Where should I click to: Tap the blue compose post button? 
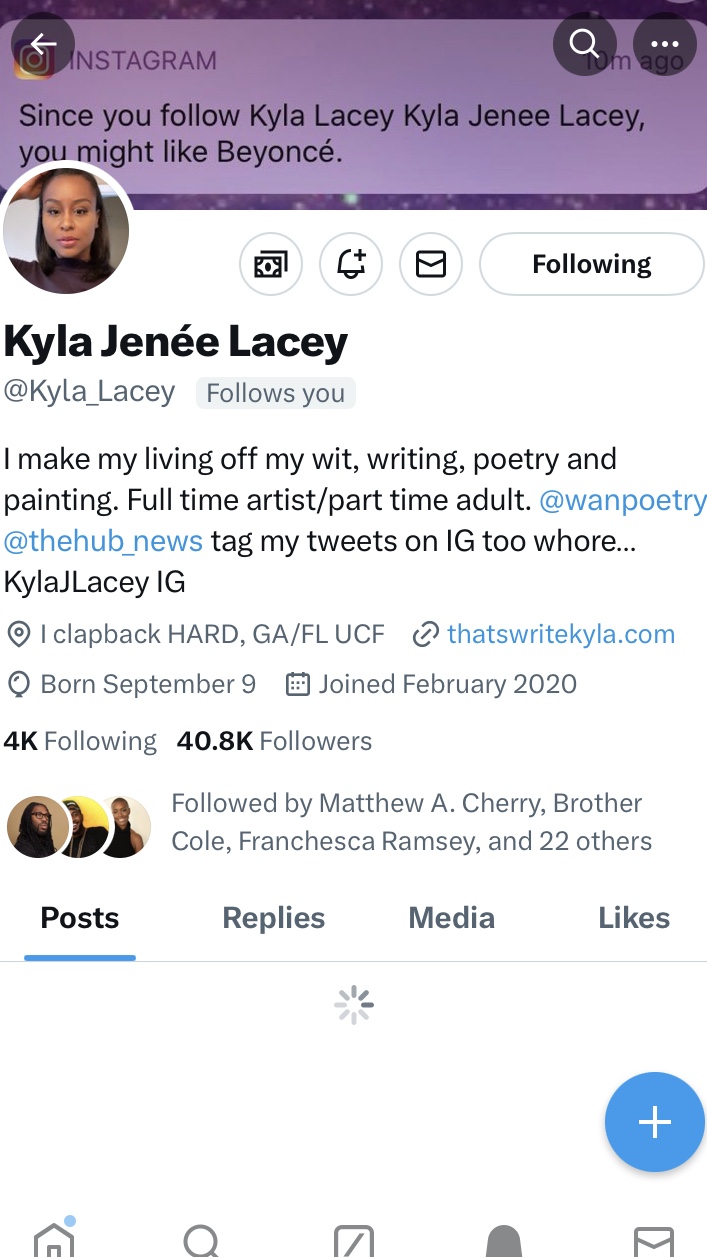click(654, 1122)
